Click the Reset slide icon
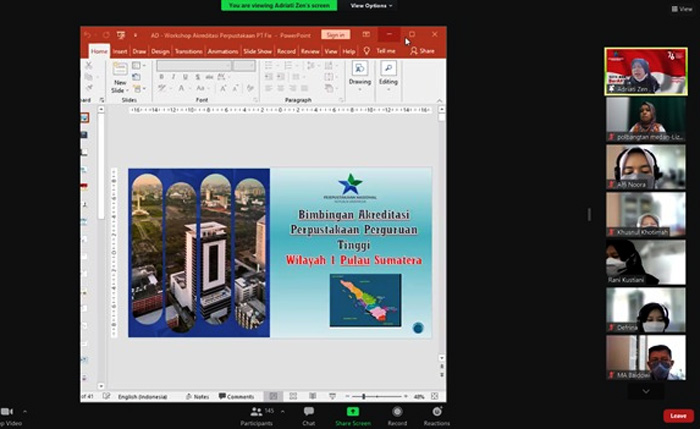The width and height of the screenshot is (700, 429). click(x=137, y=77)
